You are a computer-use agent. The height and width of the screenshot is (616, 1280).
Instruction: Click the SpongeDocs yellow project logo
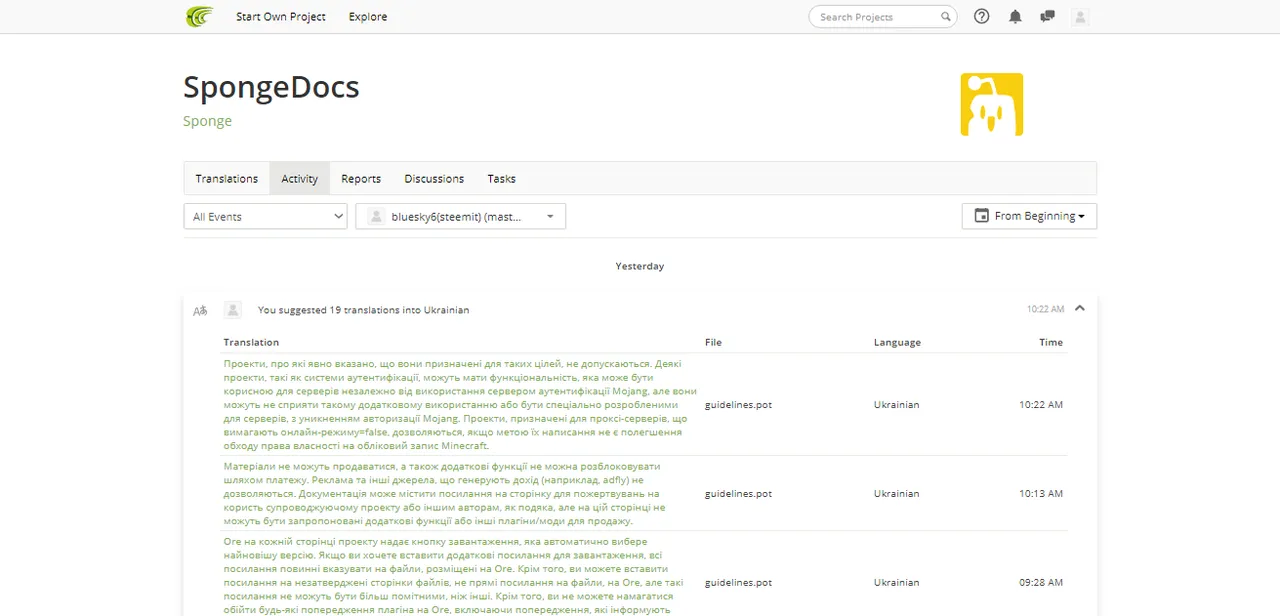pyautogui.click(x=991, y=104)
